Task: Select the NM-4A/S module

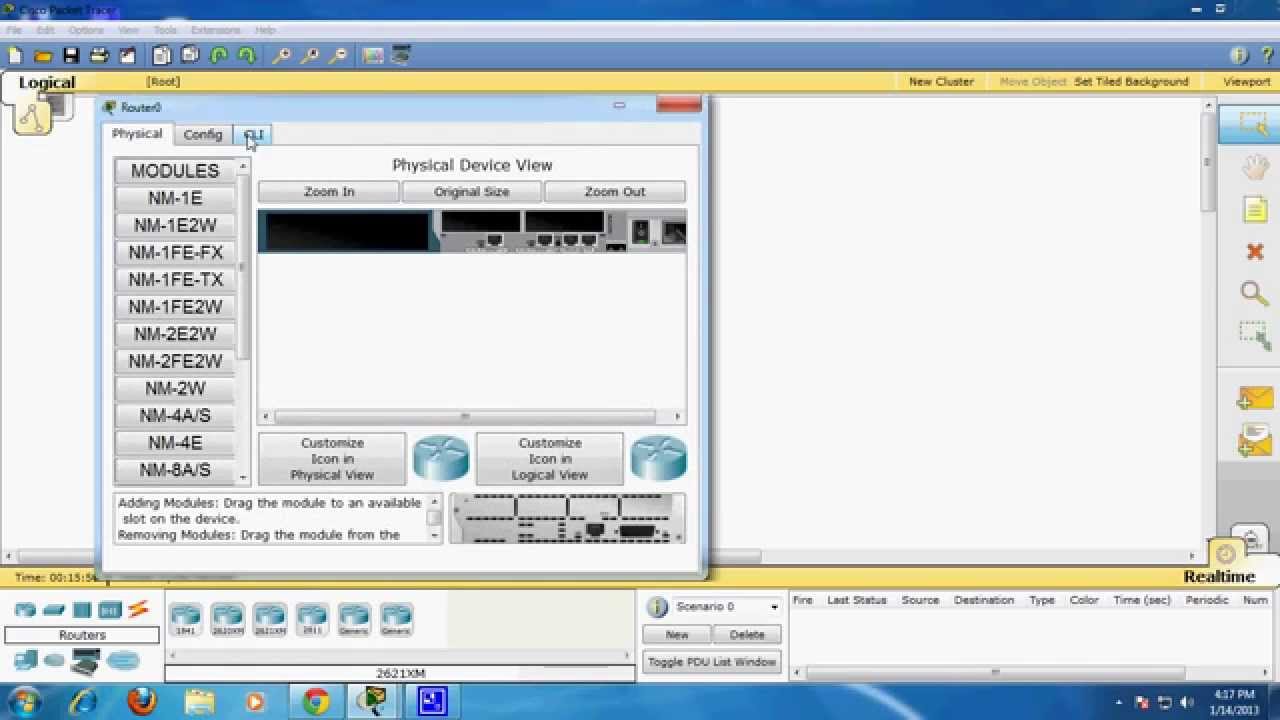Action: pyautogui.click(x=175, y=416)
